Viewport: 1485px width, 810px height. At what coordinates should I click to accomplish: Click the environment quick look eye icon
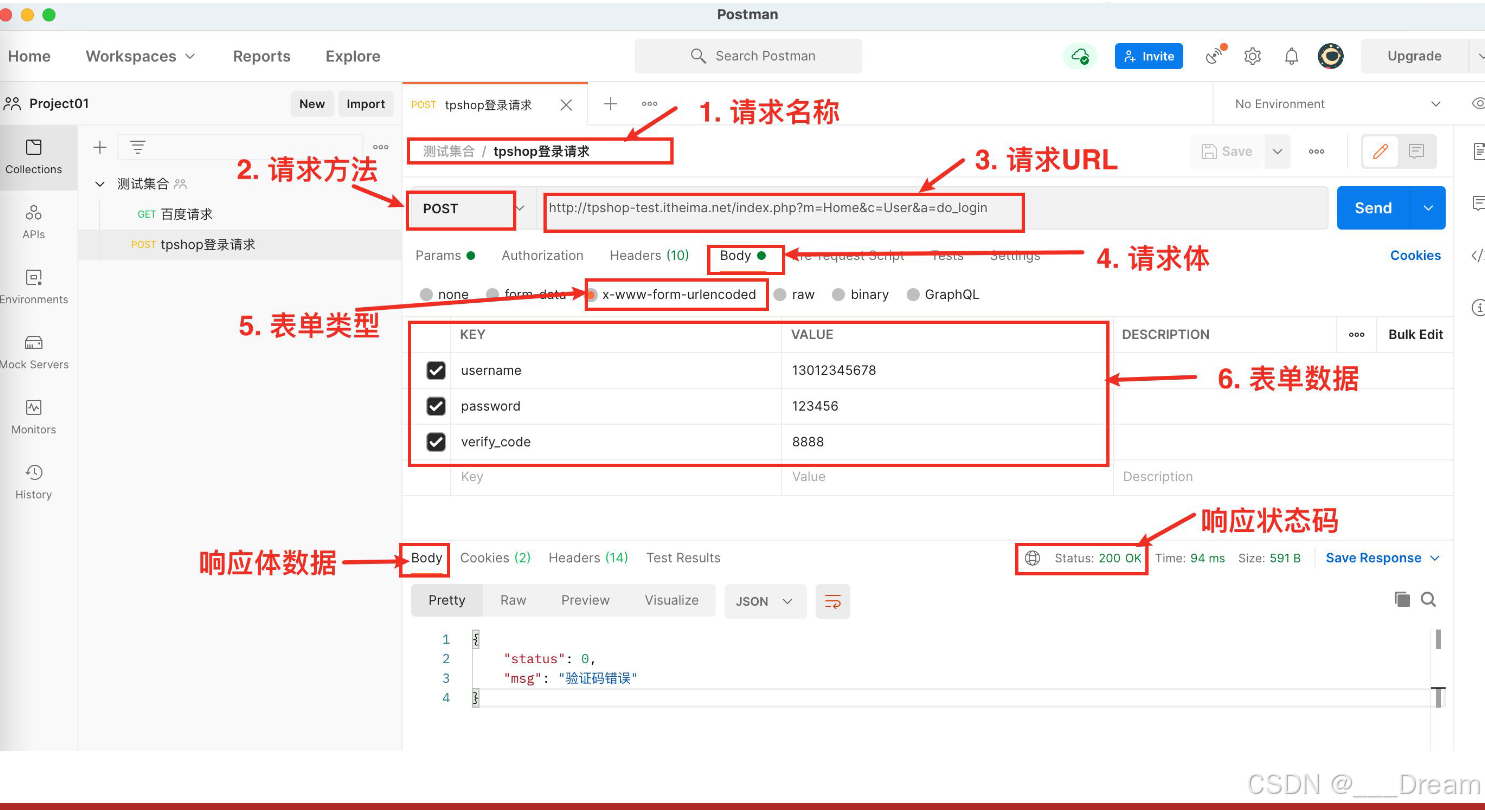click(1478, 104)
